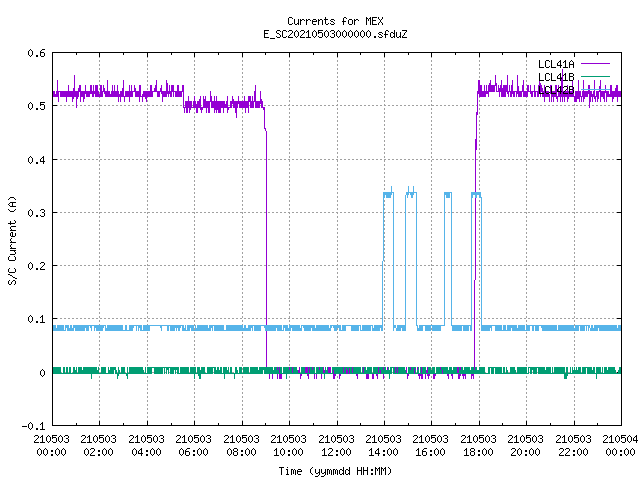Click the y-axis tick value 0.1
The image size is (640, 480).
(x=36, y=319)
